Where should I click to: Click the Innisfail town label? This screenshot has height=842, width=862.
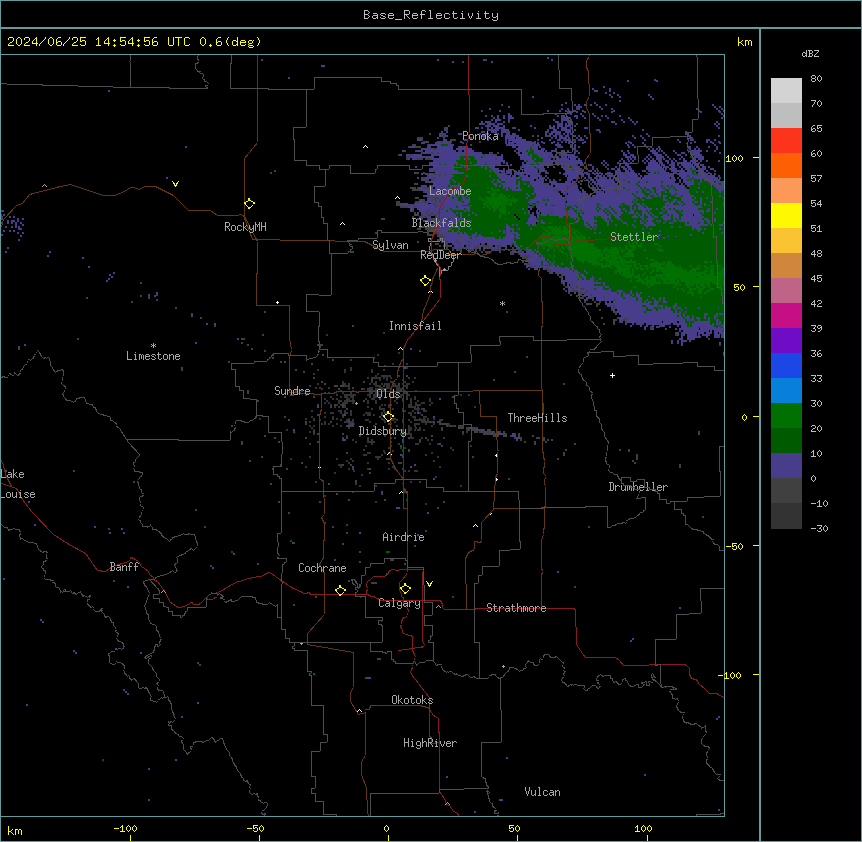click(x=415, y=326)
